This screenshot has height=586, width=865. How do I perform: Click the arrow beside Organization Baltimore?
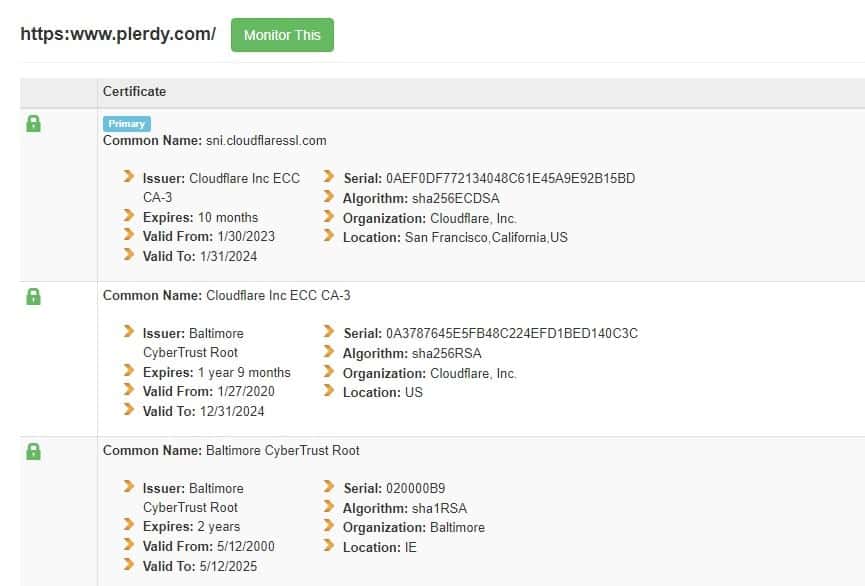point(329,526)
